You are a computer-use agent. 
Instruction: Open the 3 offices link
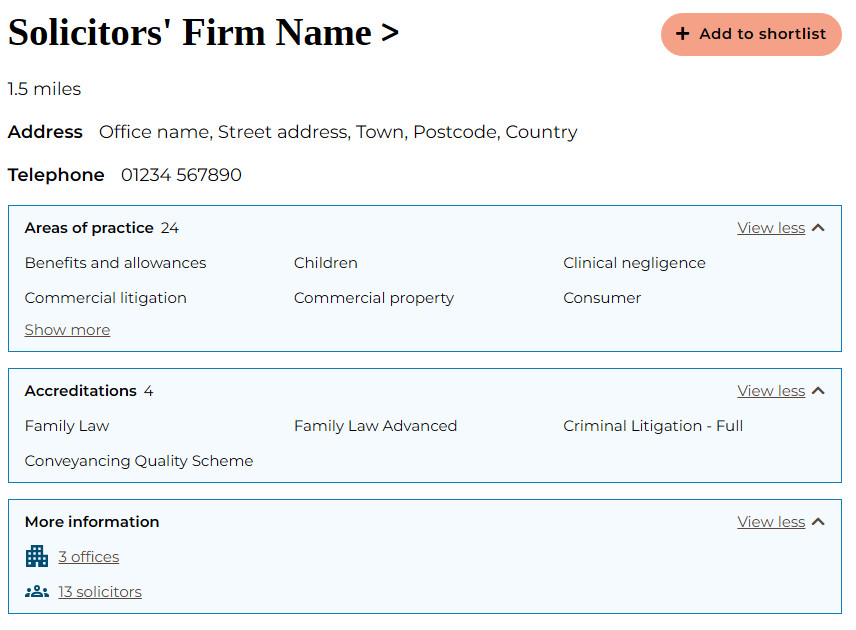(88, 556)
